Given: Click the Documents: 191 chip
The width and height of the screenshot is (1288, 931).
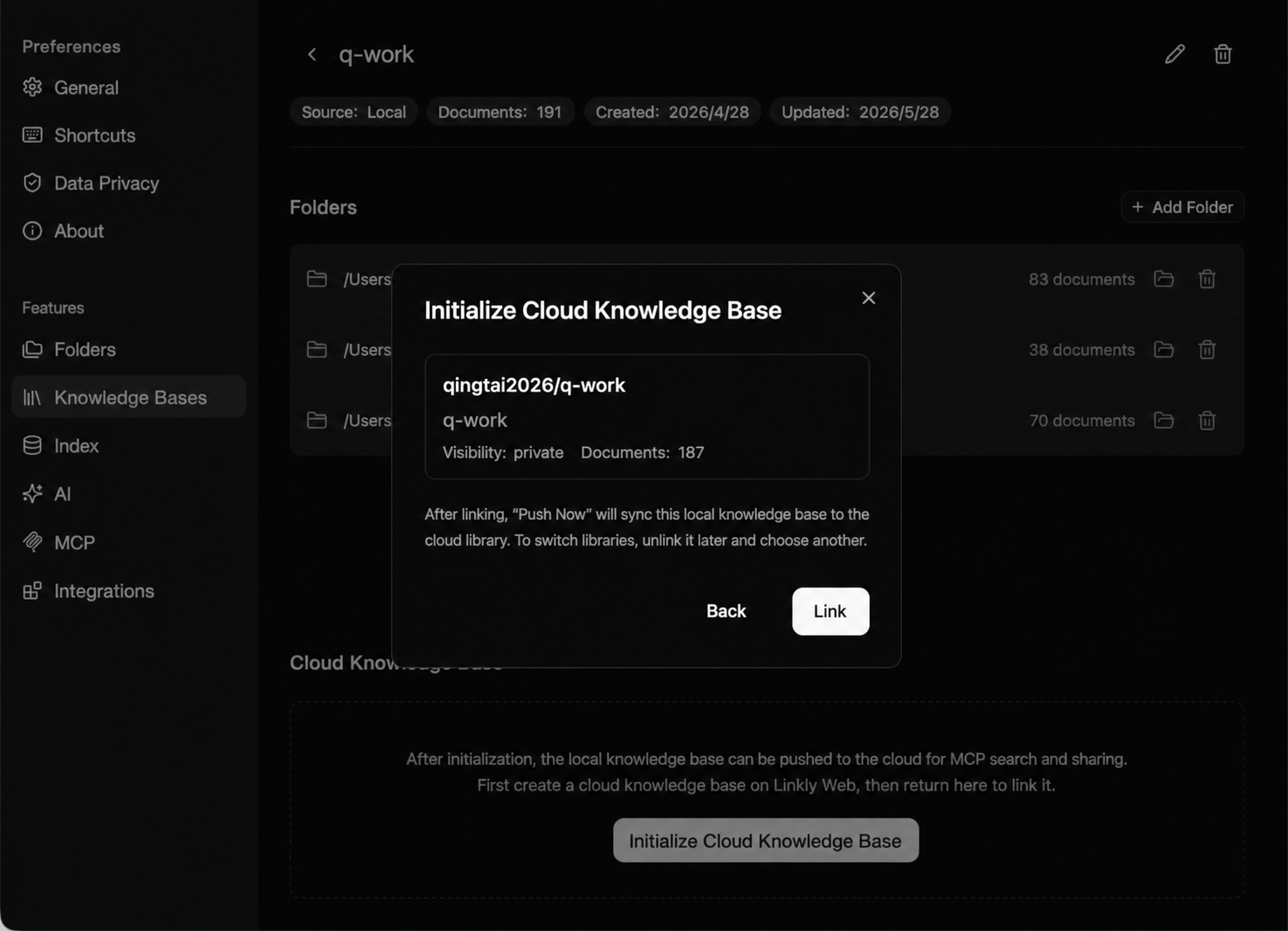Looking at the screenshot, I should coord(499,112).
